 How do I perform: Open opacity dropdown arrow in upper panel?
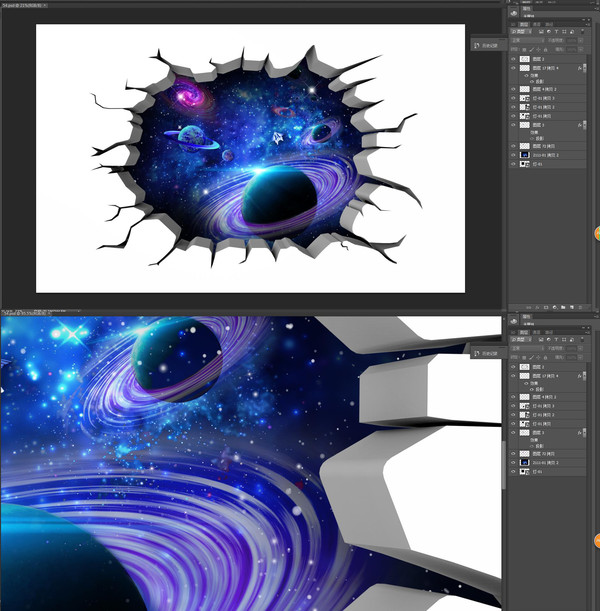click(581, 41)
